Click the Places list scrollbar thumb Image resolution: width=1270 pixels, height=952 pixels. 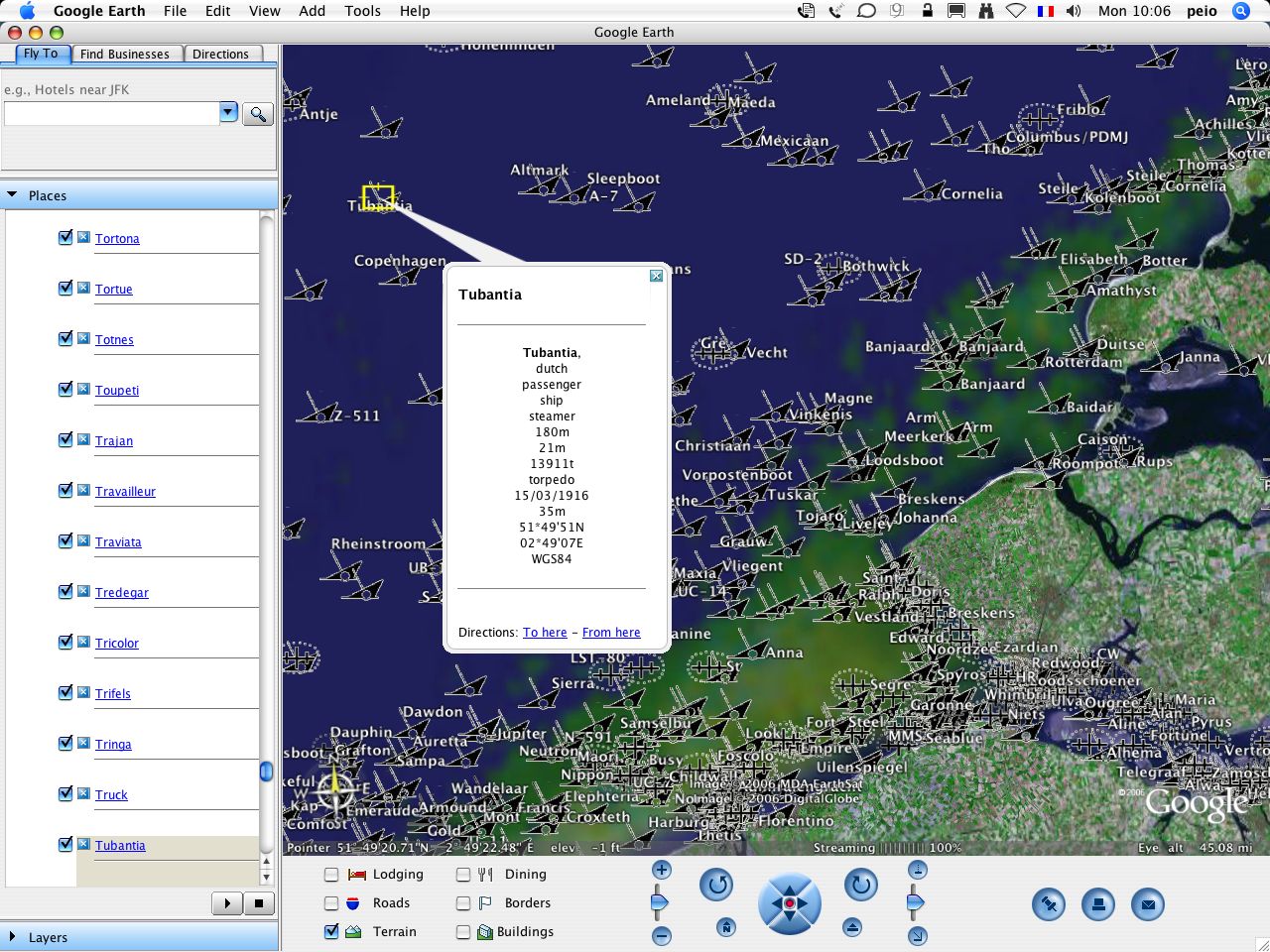coord(266,771)
